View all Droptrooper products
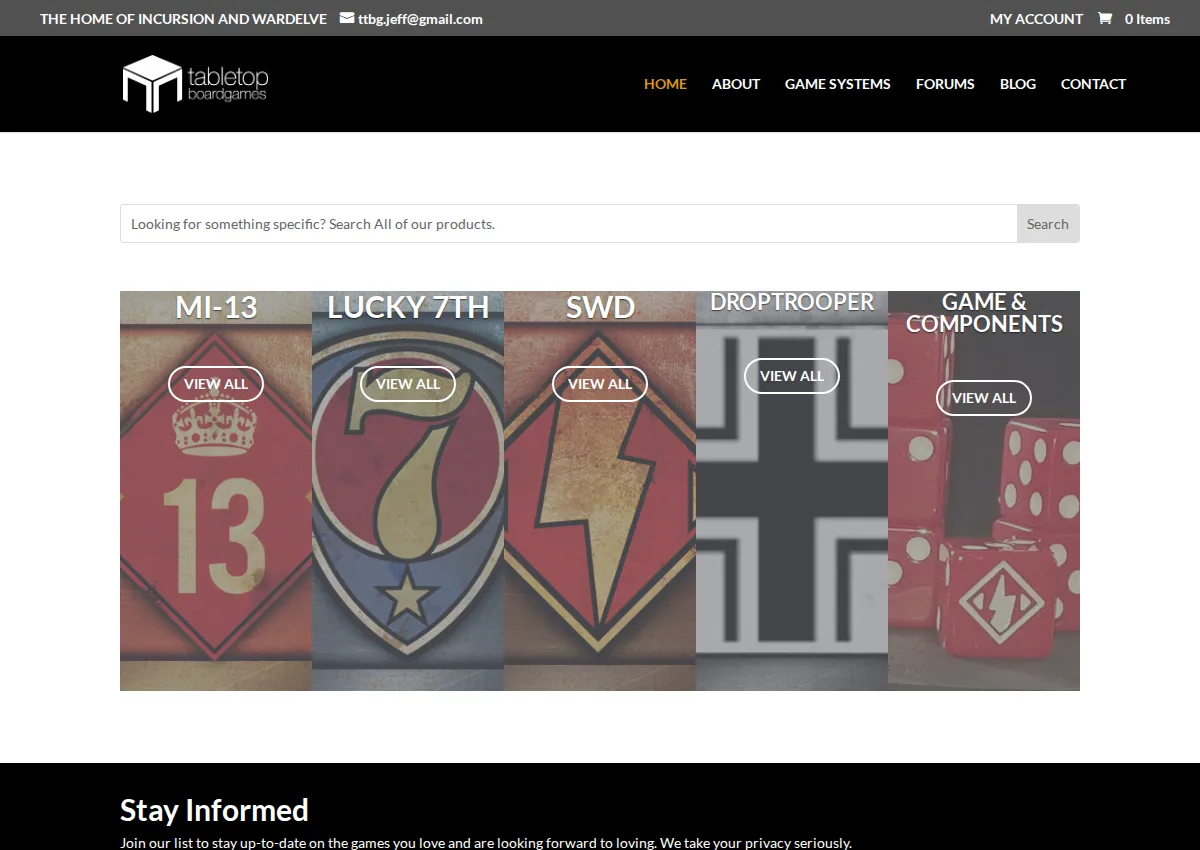The image size is (1200, 850). pos(792,376)
